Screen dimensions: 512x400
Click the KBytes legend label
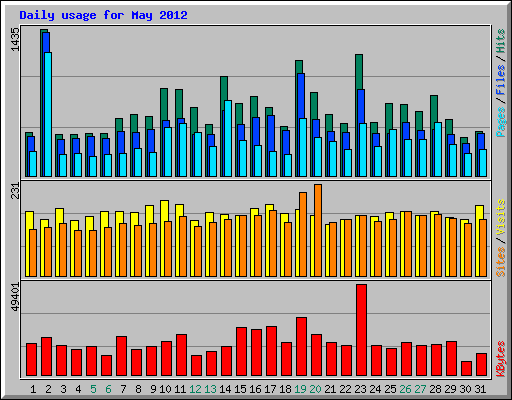(501, 359)
